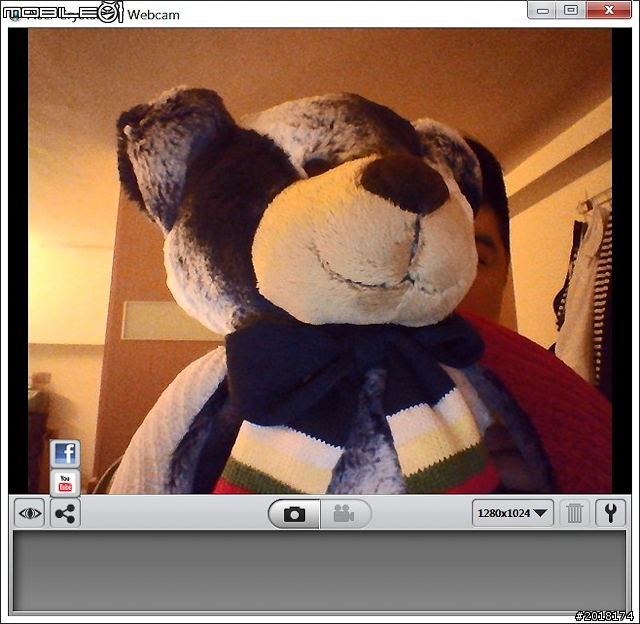Click the empty captured media tray

coord(319,571)
